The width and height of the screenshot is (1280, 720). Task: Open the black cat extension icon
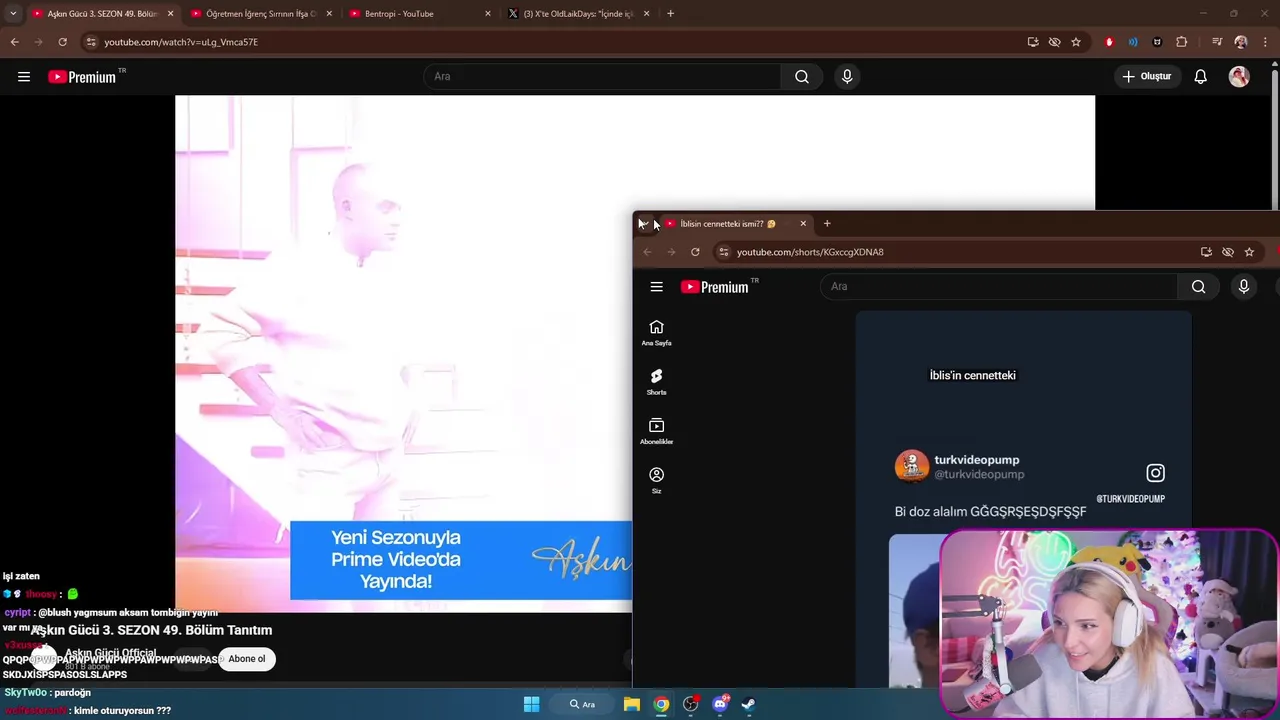coord(1157,42)
